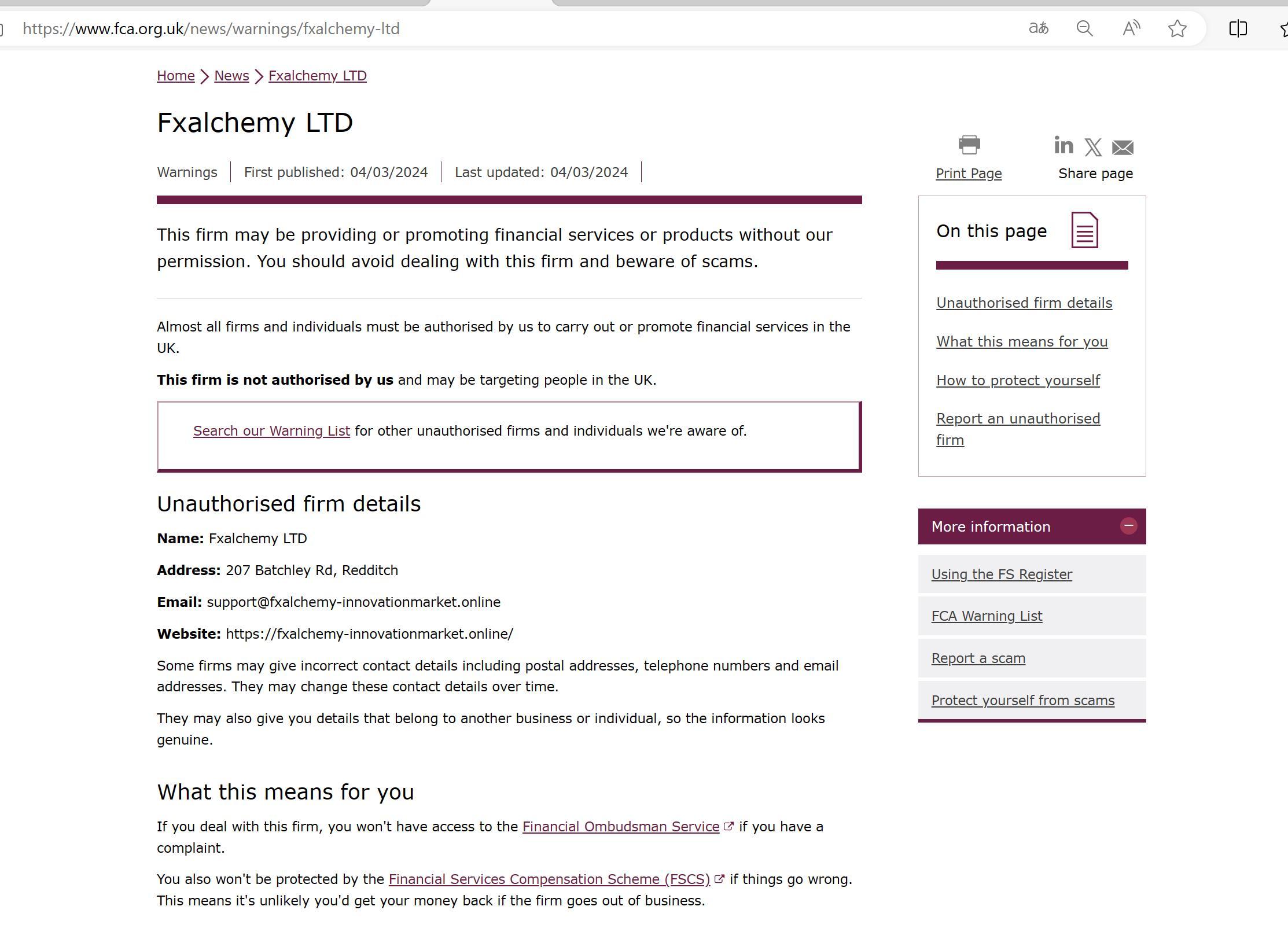
Task: Click the browser translate icon
Action: (1038, 28)
